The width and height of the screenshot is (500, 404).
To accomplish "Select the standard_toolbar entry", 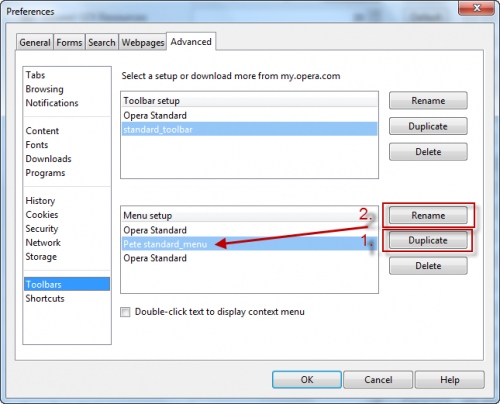I will coord(249,129).
